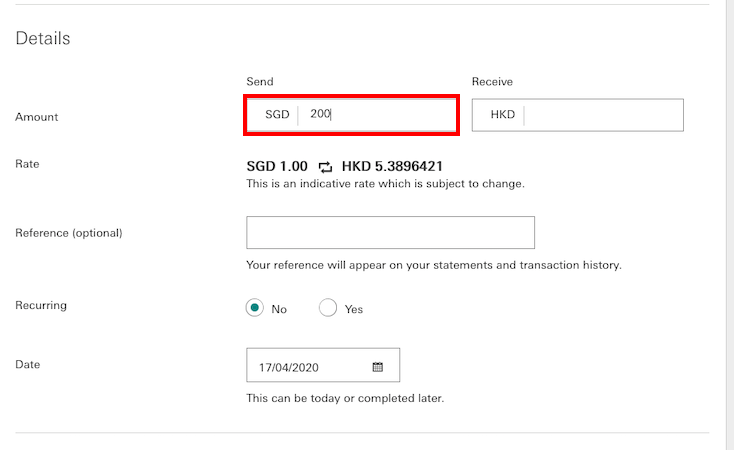Click the SGD currency label in Send
Image resolution: width=734 pixels, height=450 pixels.
click(x=277, y=114)
